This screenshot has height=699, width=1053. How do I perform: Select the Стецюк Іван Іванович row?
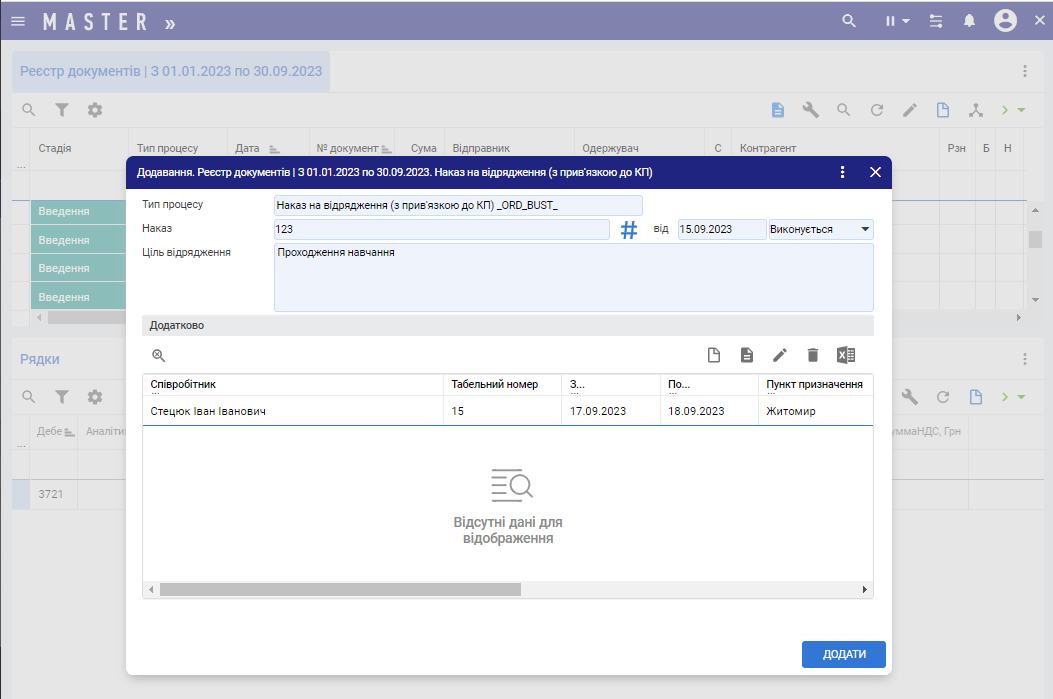[295, 411]
